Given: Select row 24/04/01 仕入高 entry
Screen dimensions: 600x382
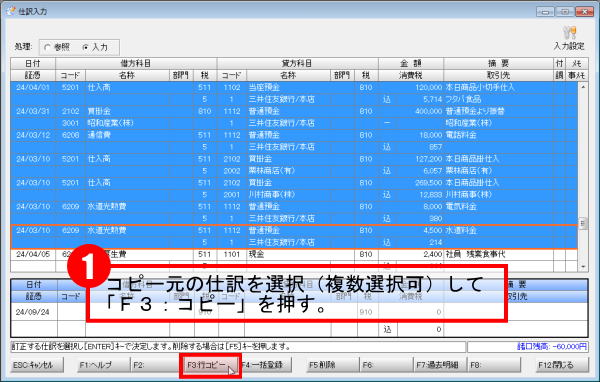Looking at the screenshot, I should click(293, 93).
